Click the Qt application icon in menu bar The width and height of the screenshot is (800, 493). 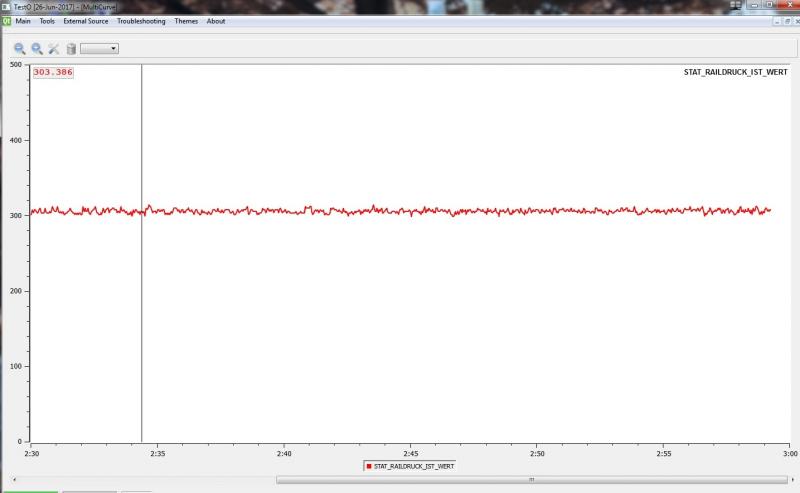(6, 21)
